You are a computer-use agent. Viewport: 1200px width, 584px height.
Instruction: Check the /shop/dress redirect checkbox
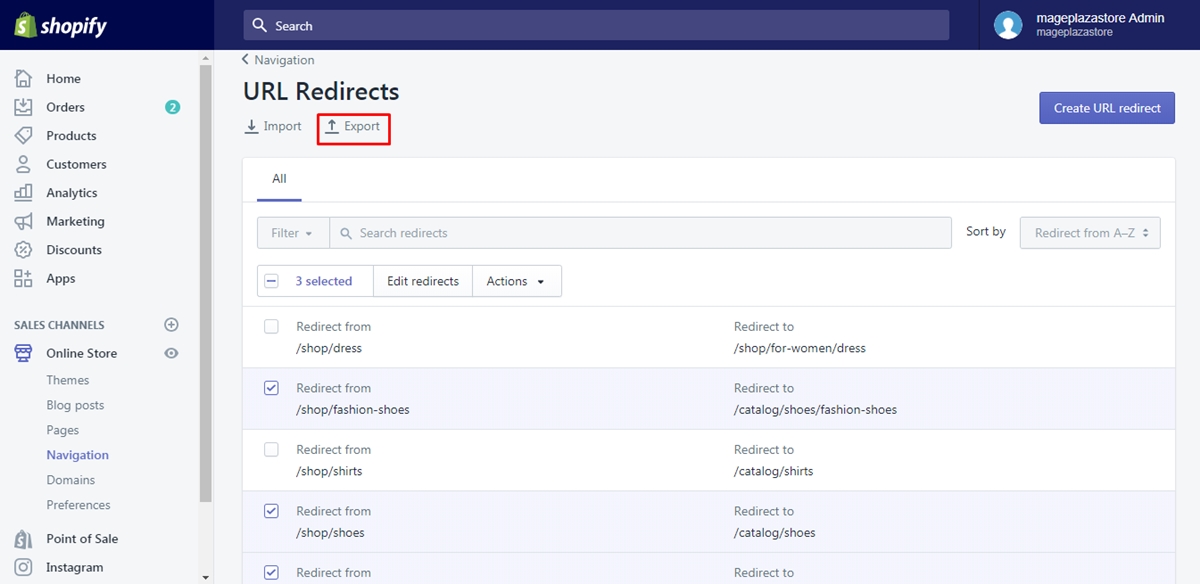pyautogui.click(x=271, y=327)
